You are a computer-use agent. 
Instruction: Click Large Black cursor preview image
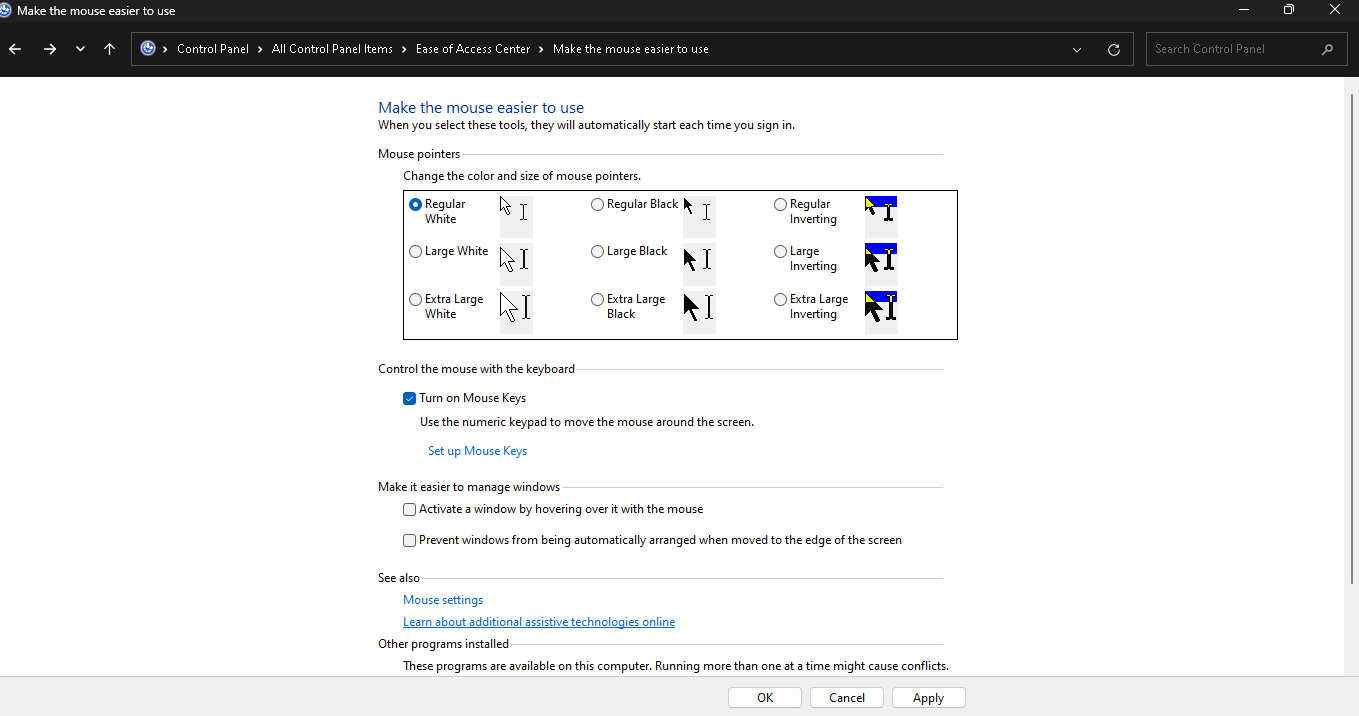point(699,262)
